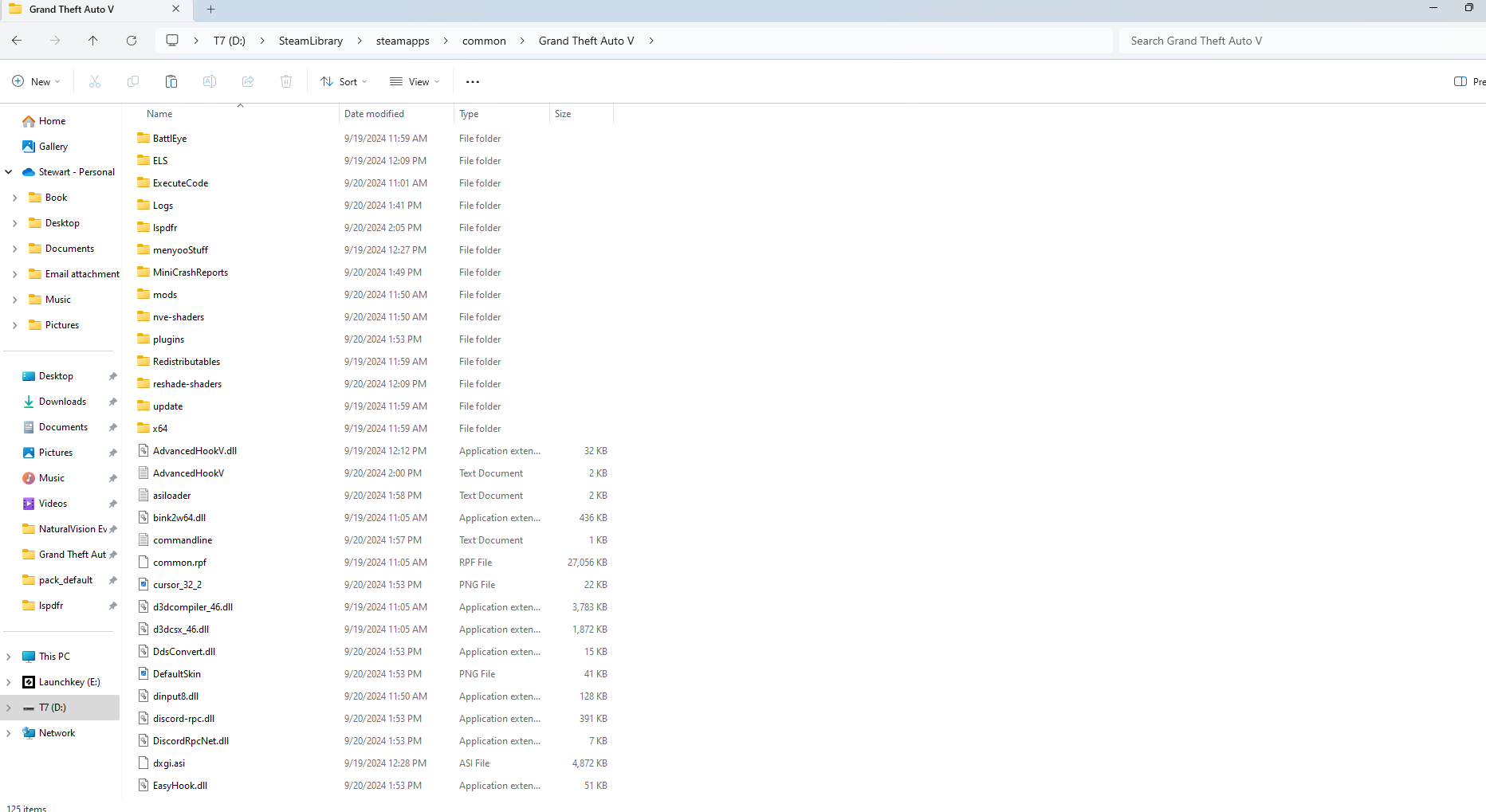Expand This PC in navigation pane
The height and width of the screenshot is (812, 1486).
coord(9,657)
